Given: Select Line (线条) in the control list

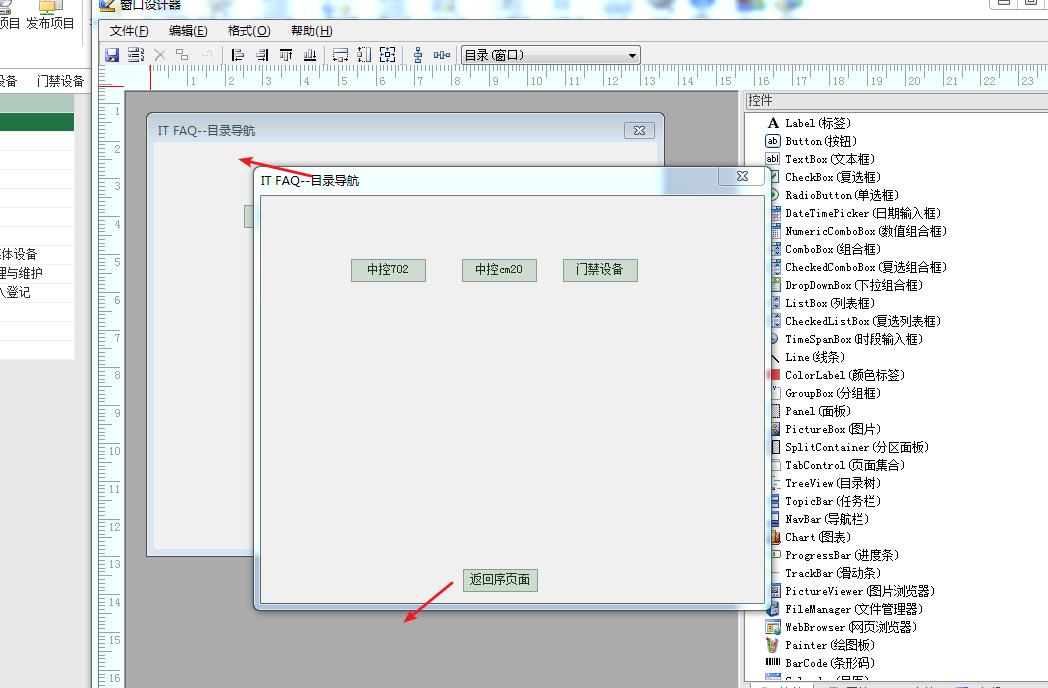Looking at the screenshot, I should click(x=814, y=358).
